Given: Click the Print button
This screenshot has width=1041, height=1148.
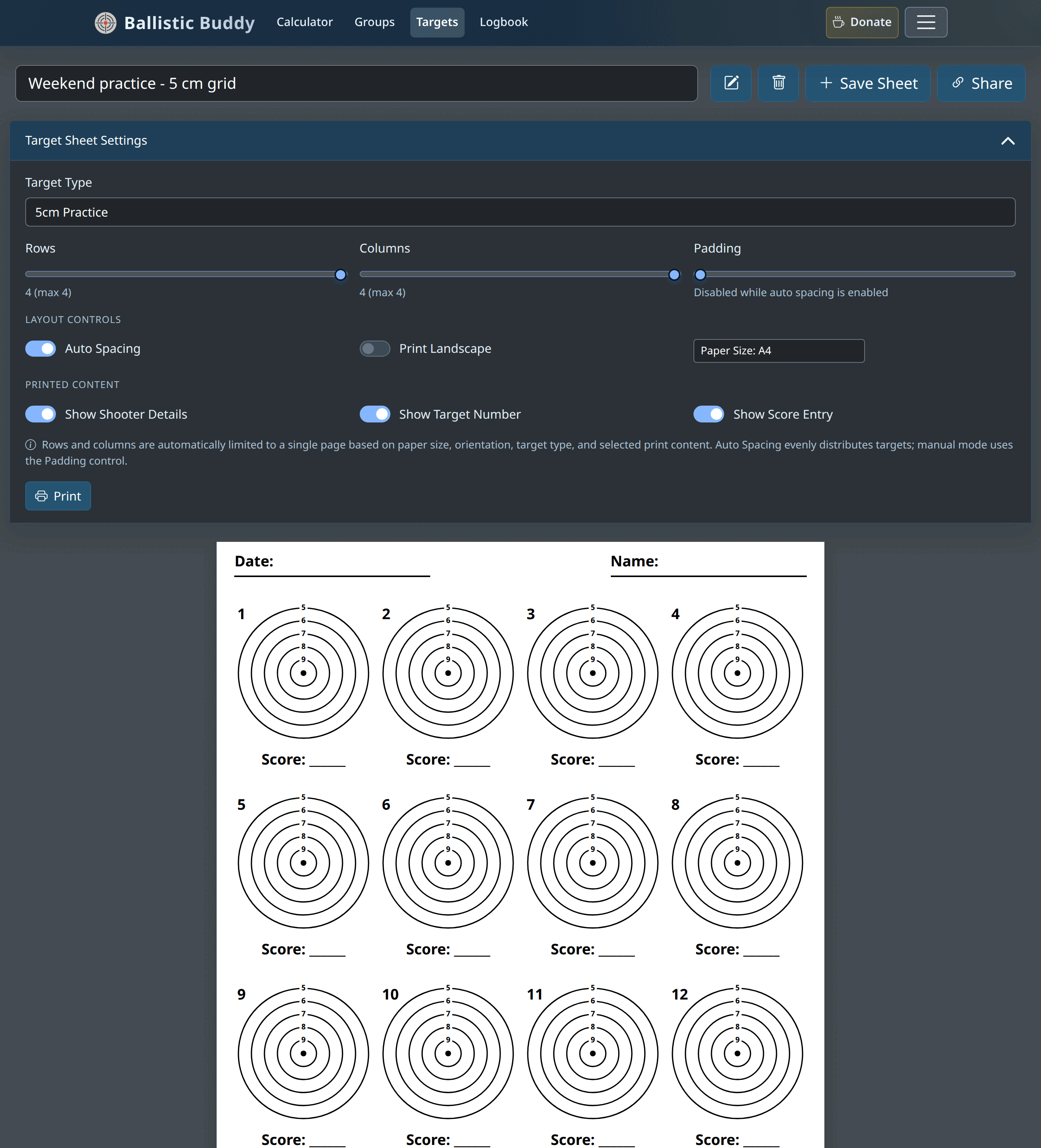Looking at the screenshot, I should pos(58,496).
